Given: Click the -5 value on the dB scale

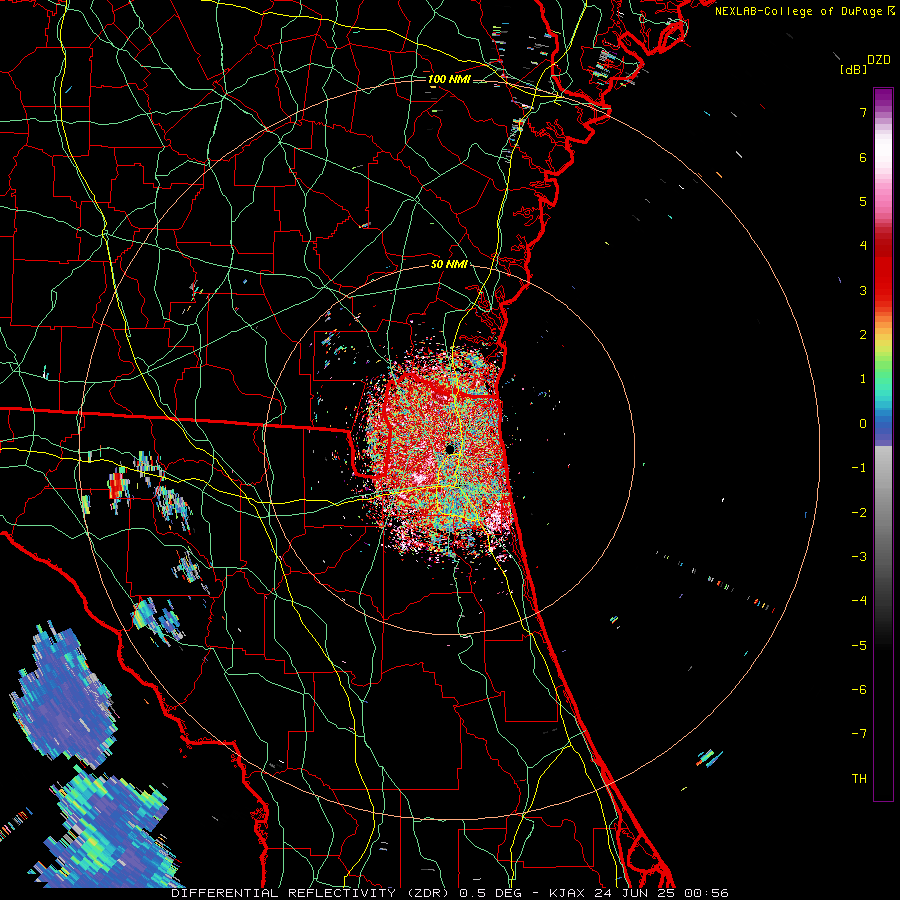Looking at the screenshot, I should (x=859, y=646).
